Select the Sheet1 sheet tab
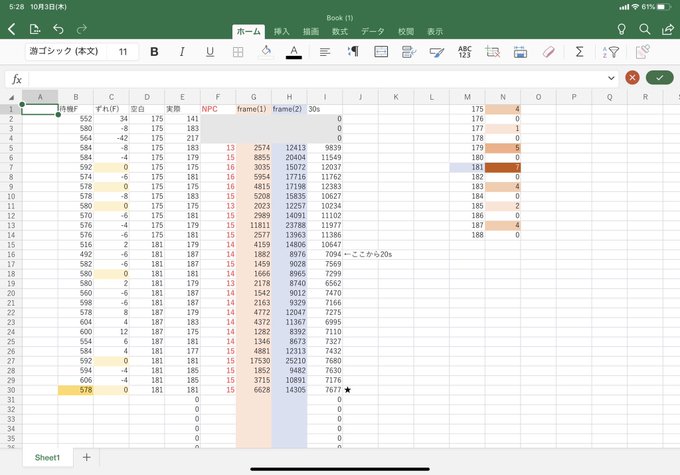 tap(47, 458)
